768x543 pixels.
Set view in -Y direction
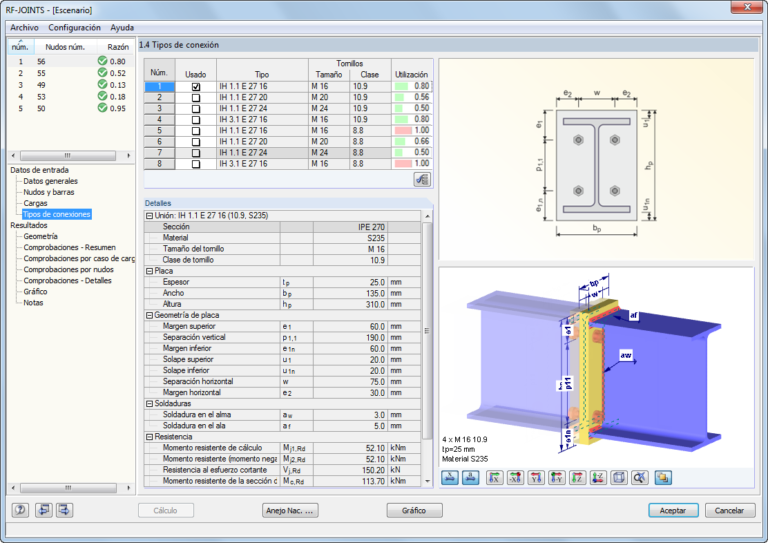pos(557,477)
